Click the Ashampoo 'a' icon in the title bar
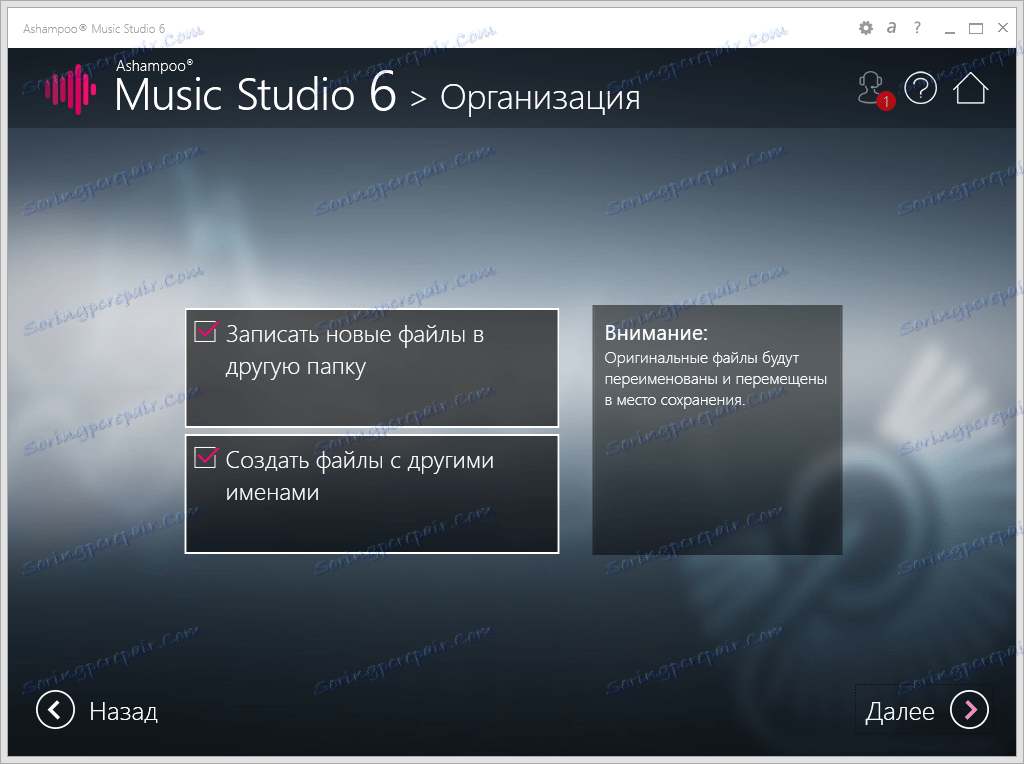This screenshot has height=764, width=1024. [x=891, y=27]
